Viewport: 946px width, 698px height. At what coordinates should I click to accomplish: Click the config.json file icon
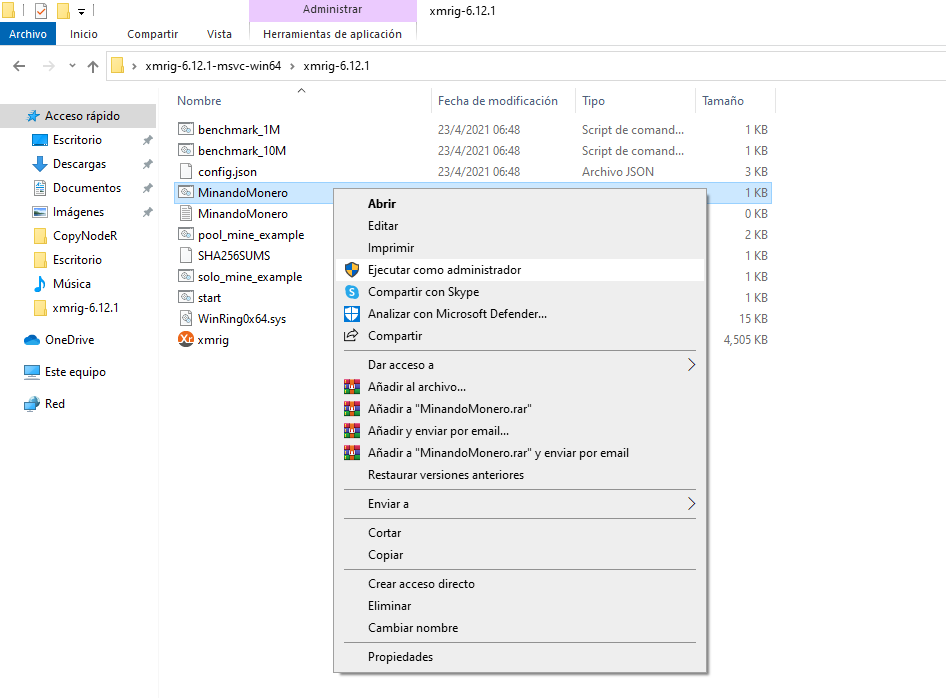(x=185, y=172)
